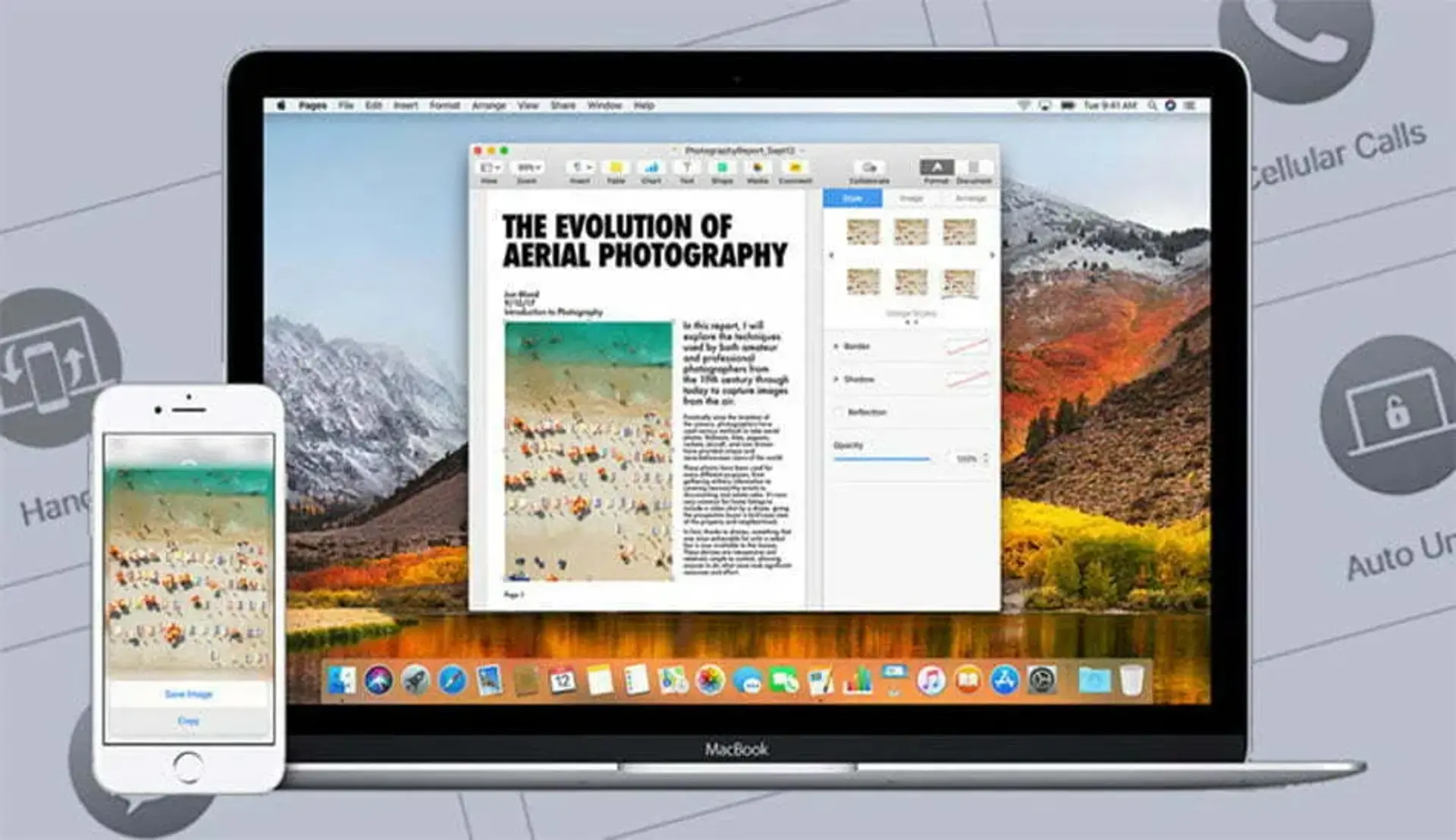Select the Style inspector tab
The height and width of the screenshot is (840, 1456).
(x=853, y=199)
